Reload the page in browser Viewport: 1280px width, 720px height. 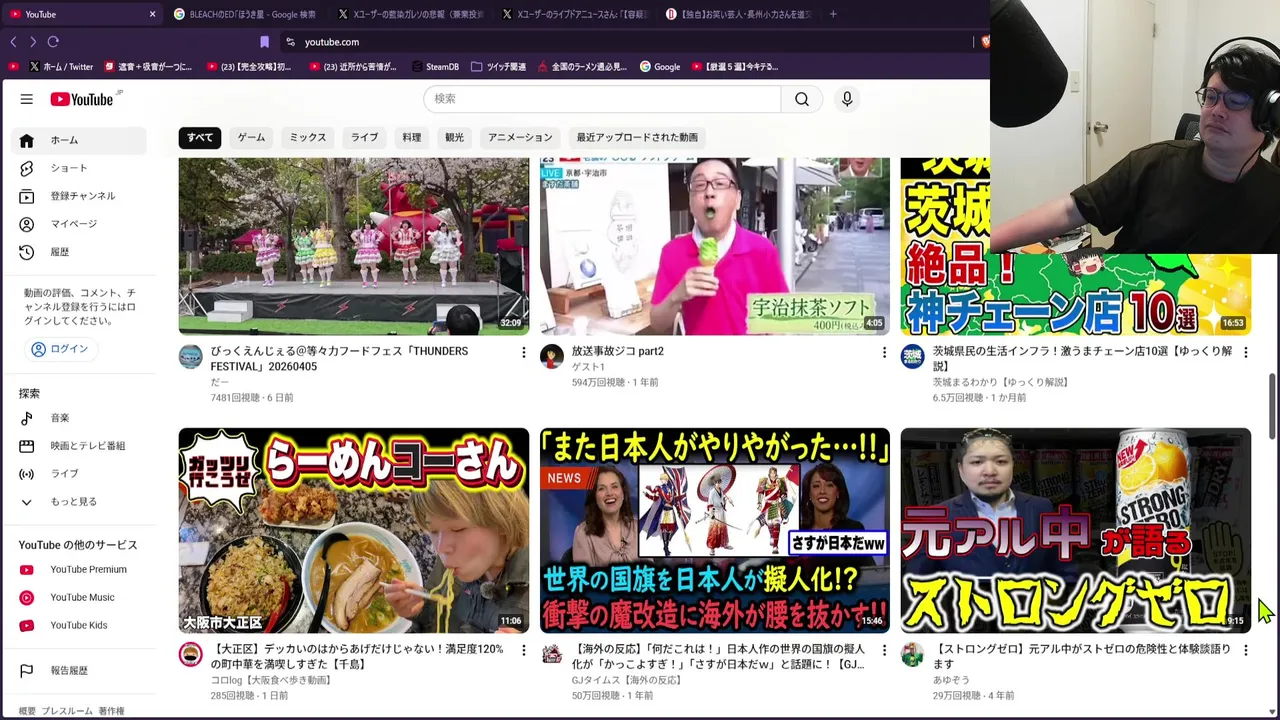point(53,42)
